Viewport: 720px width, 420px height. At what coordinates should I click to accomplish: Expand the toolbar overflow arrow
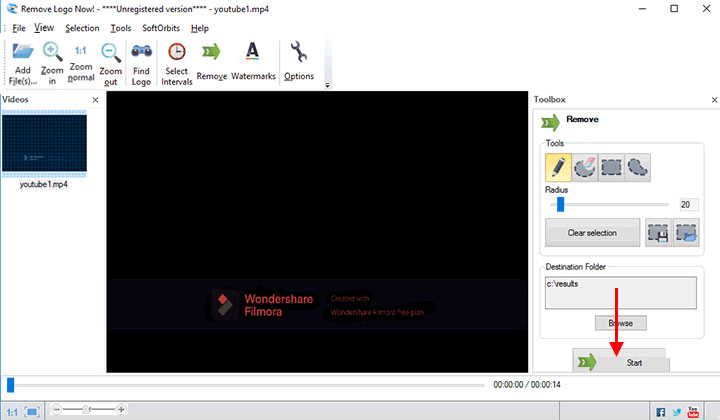[x=328, y=86]
